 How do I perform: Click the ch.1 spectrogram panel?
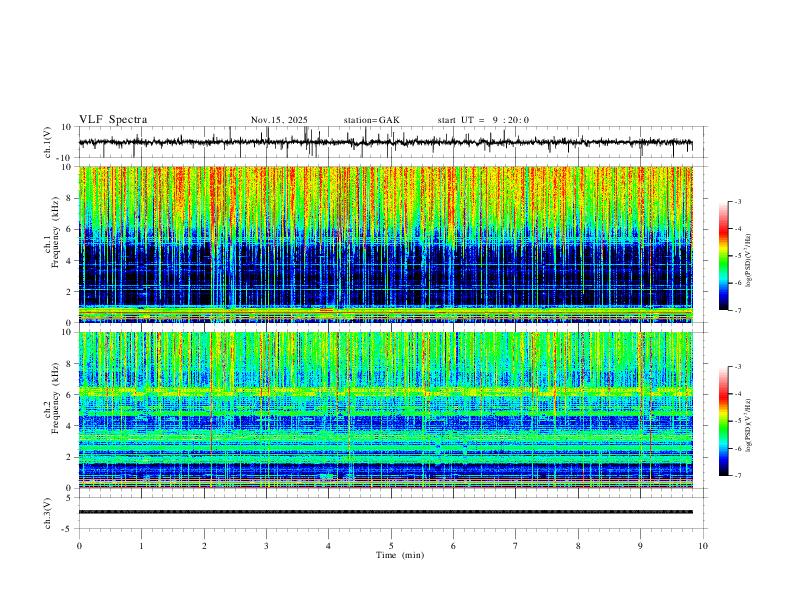(x=385, y=244)
